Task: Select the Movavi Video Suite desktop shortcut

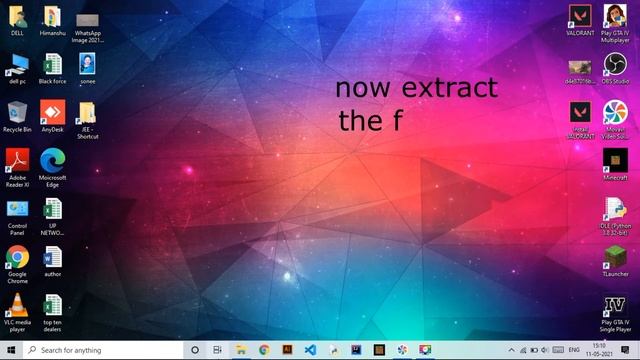Action: pos(615,120)
